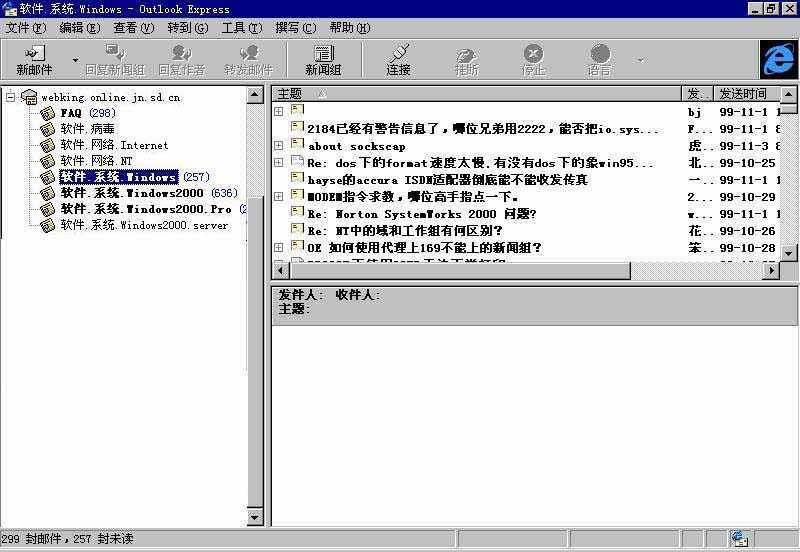Click the New Mail (新邮件) toolbar icon
Image resolution: width=800 pixels, height=552 pixels.
click(x=34, y=53)
